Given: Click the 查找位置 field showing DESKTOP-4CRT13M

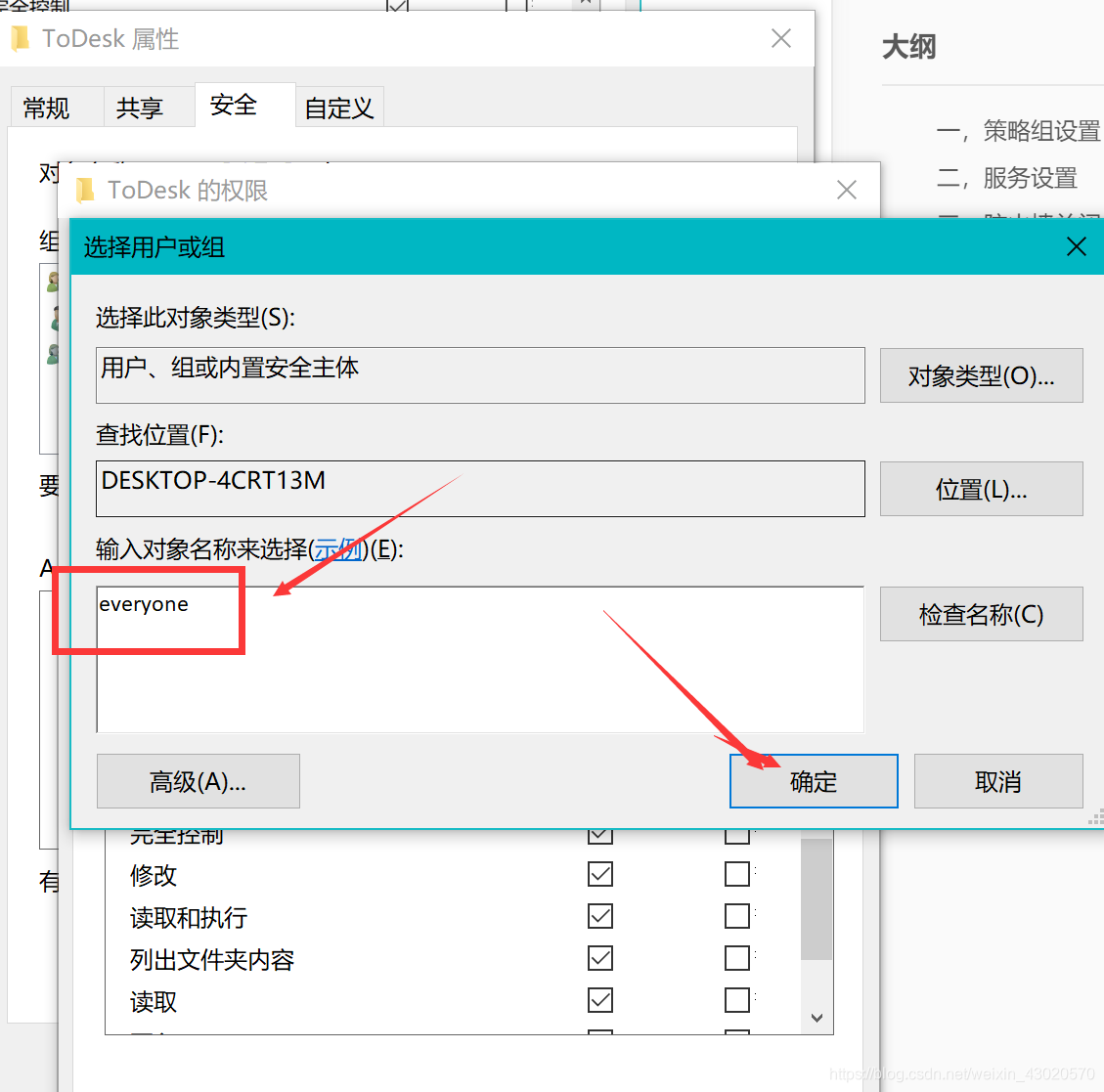Looking at the screenshot, I should [x=480, y=489].
